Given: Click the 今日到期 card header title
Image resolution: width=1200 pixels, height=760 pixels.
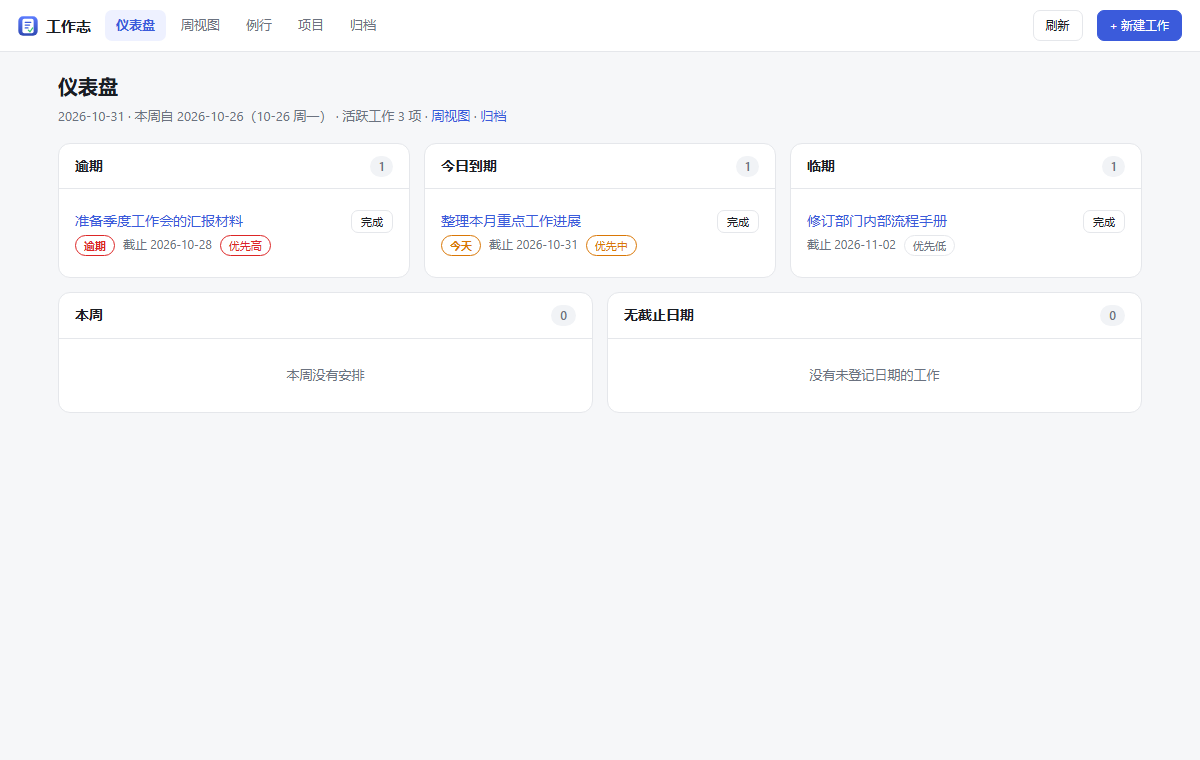Looking at the screenshot, I should tap(469, 166).
